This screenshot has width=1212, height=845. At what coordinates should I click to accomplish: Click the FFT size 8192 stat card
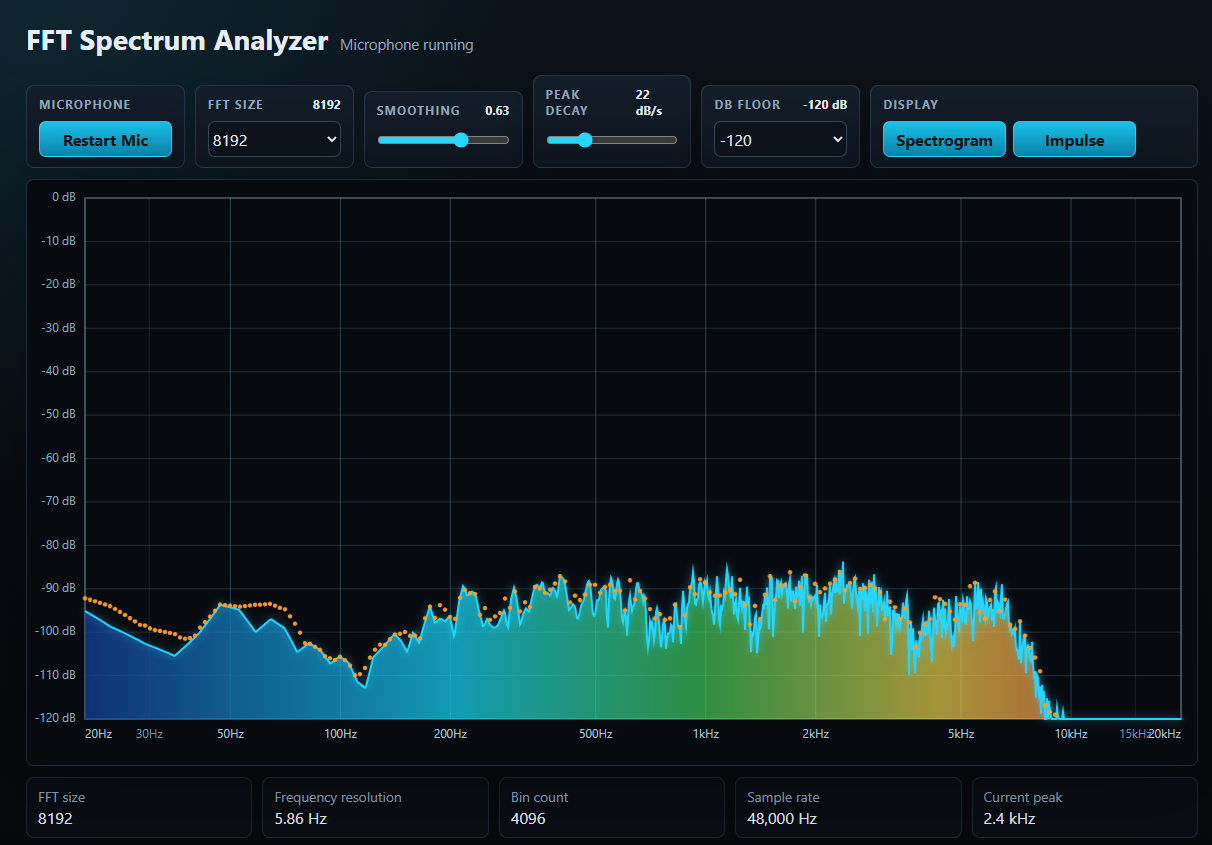click(x=139, y=807)
